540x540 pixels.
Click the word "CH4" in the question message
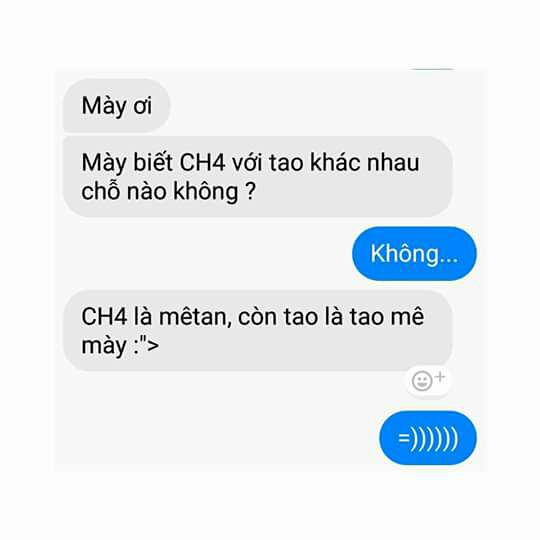(x=202, y=163)
